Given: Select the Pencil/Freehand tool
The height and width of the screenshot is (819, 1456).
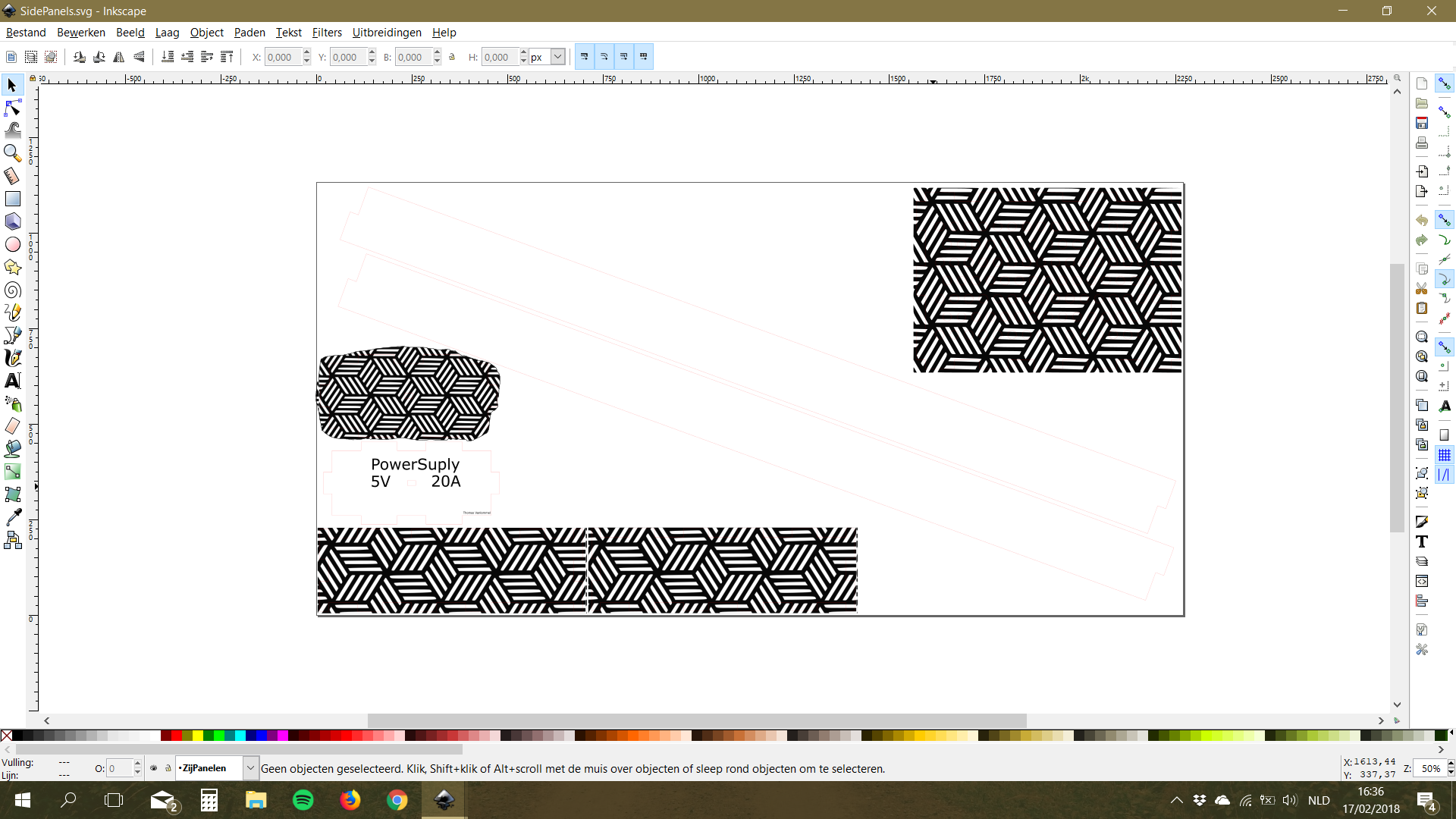Looking at the screenshot, I should coord(14,313).
